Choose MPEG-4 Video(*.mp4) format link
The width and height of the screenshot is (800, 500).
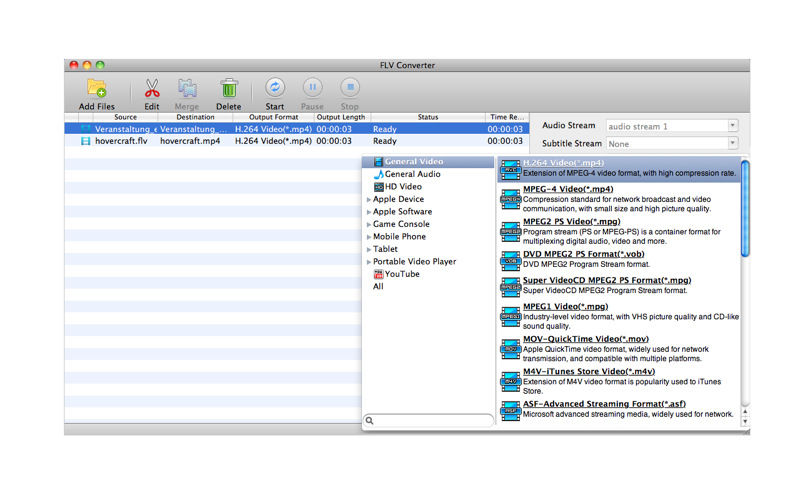point(568,189)
